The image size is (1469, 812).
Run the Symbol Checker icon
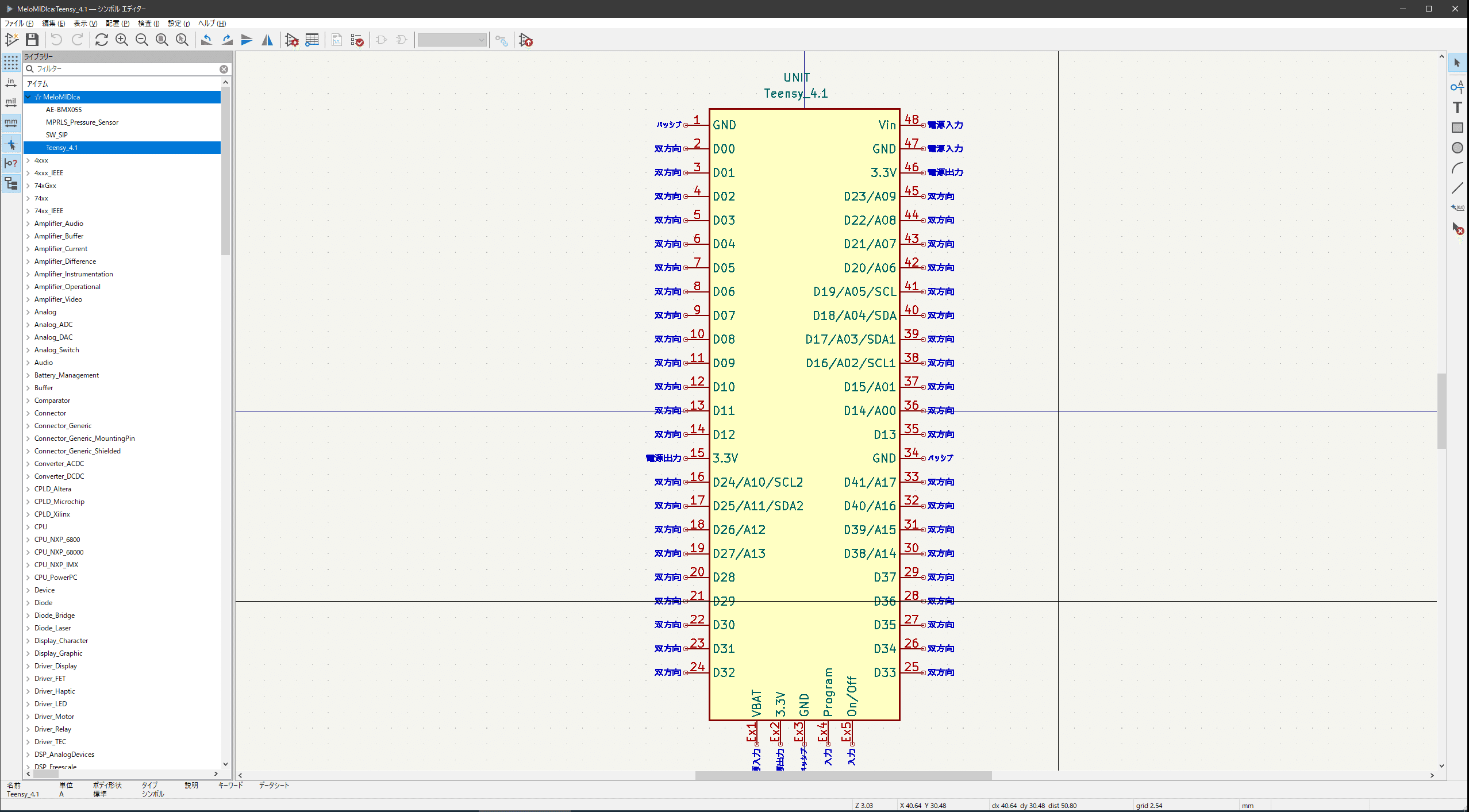click(x=357, y=40)
